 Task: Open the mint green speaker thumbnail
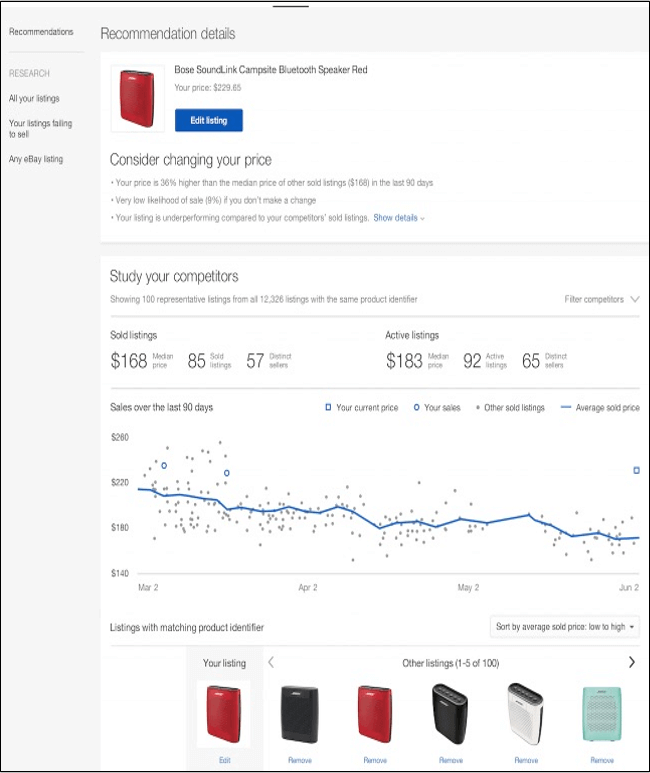602,714
